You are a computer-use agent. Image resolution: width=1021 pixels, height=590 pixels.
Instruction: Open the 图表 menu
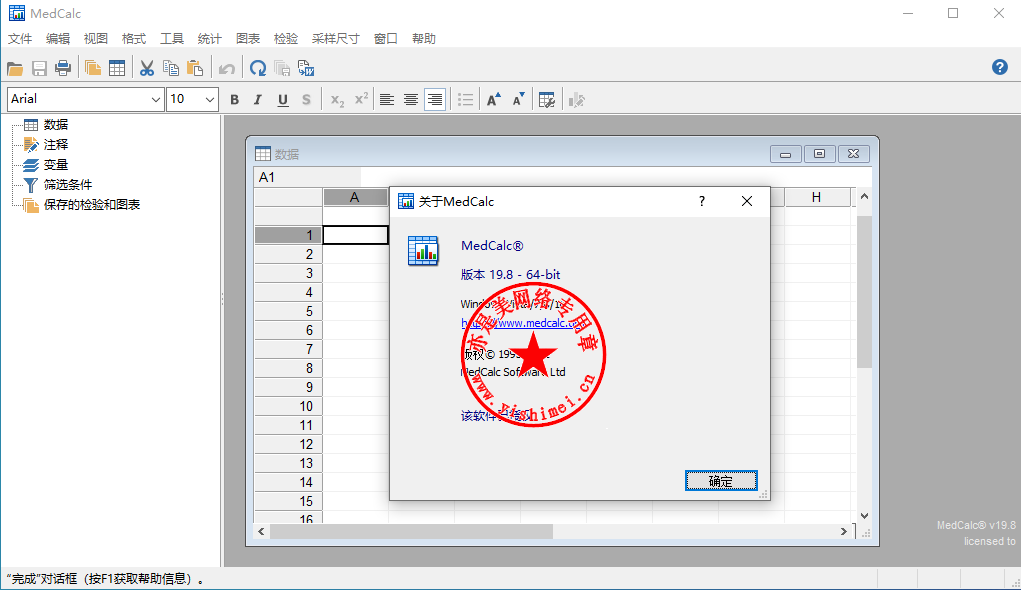[248, 38]
